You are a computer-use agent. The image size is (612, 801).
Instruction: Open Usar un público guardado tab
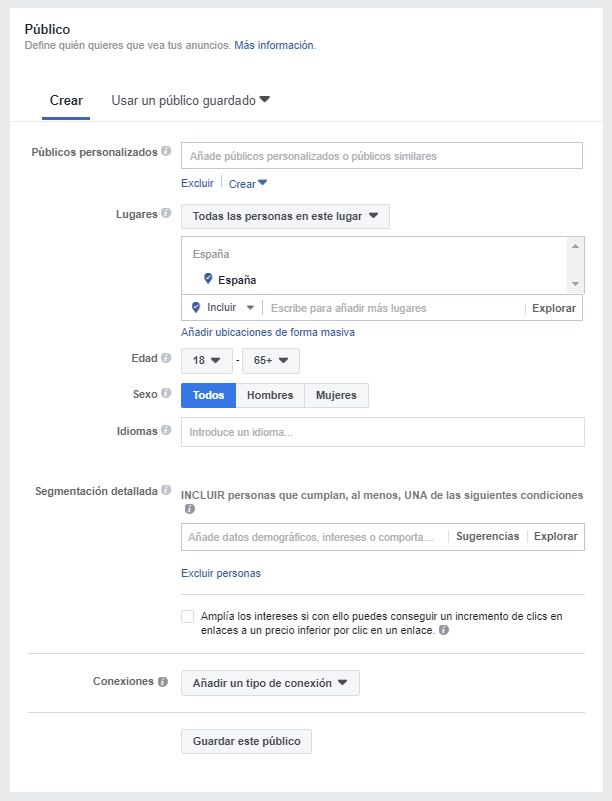[191, 101]
